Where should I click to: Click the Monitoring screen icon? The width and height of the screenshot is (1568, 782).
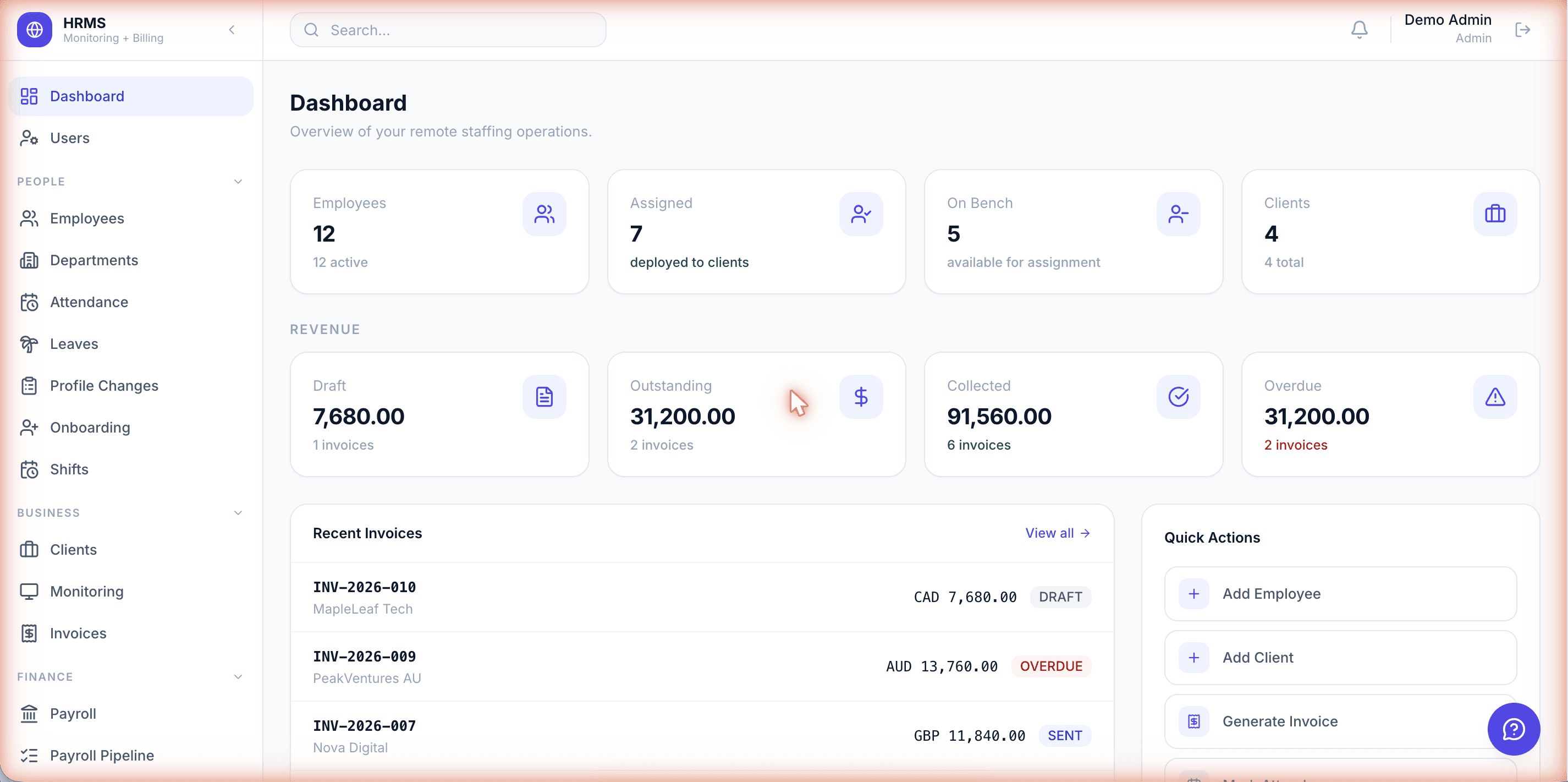click(29, 592)
